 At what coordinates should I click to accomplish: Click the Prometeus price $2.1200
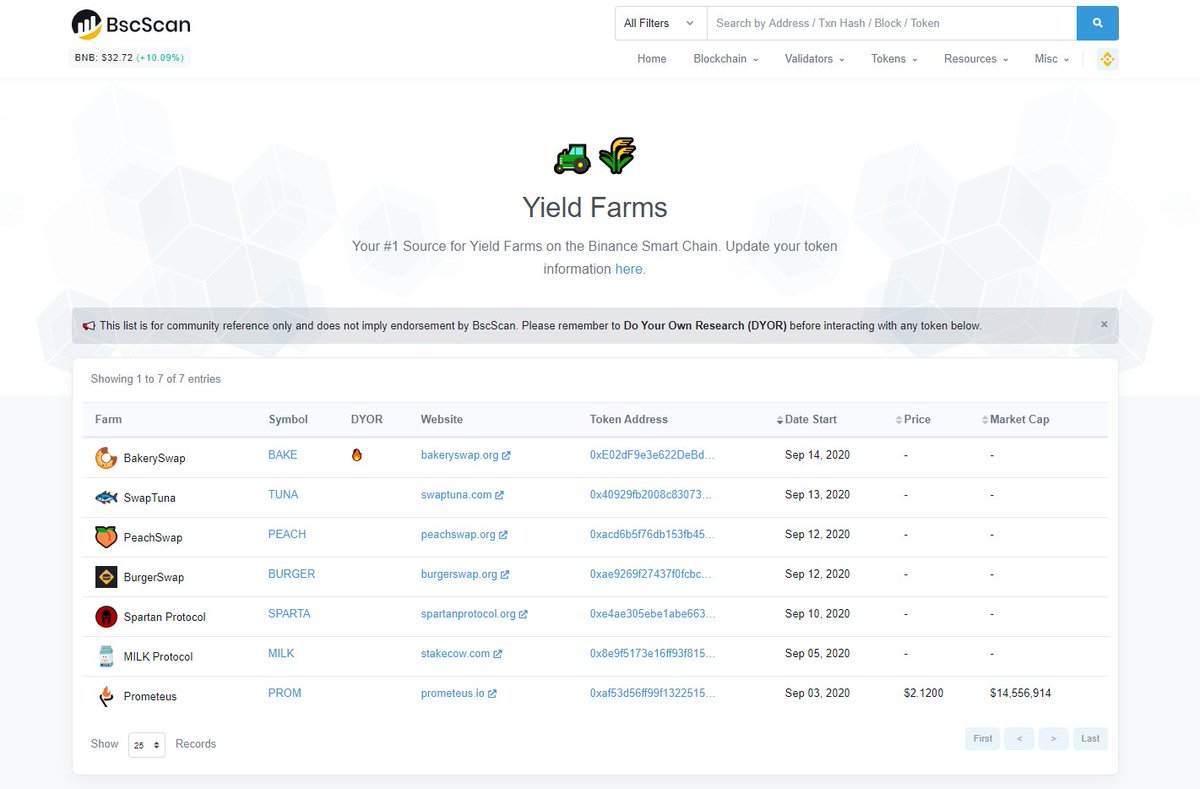(x=924, y=693)
